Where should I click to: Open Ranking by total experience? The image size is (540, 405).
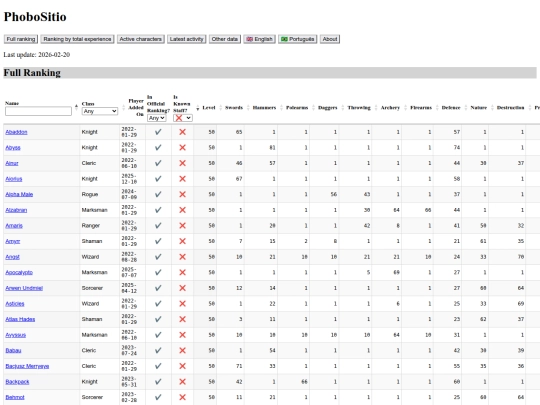coord(77,39)
